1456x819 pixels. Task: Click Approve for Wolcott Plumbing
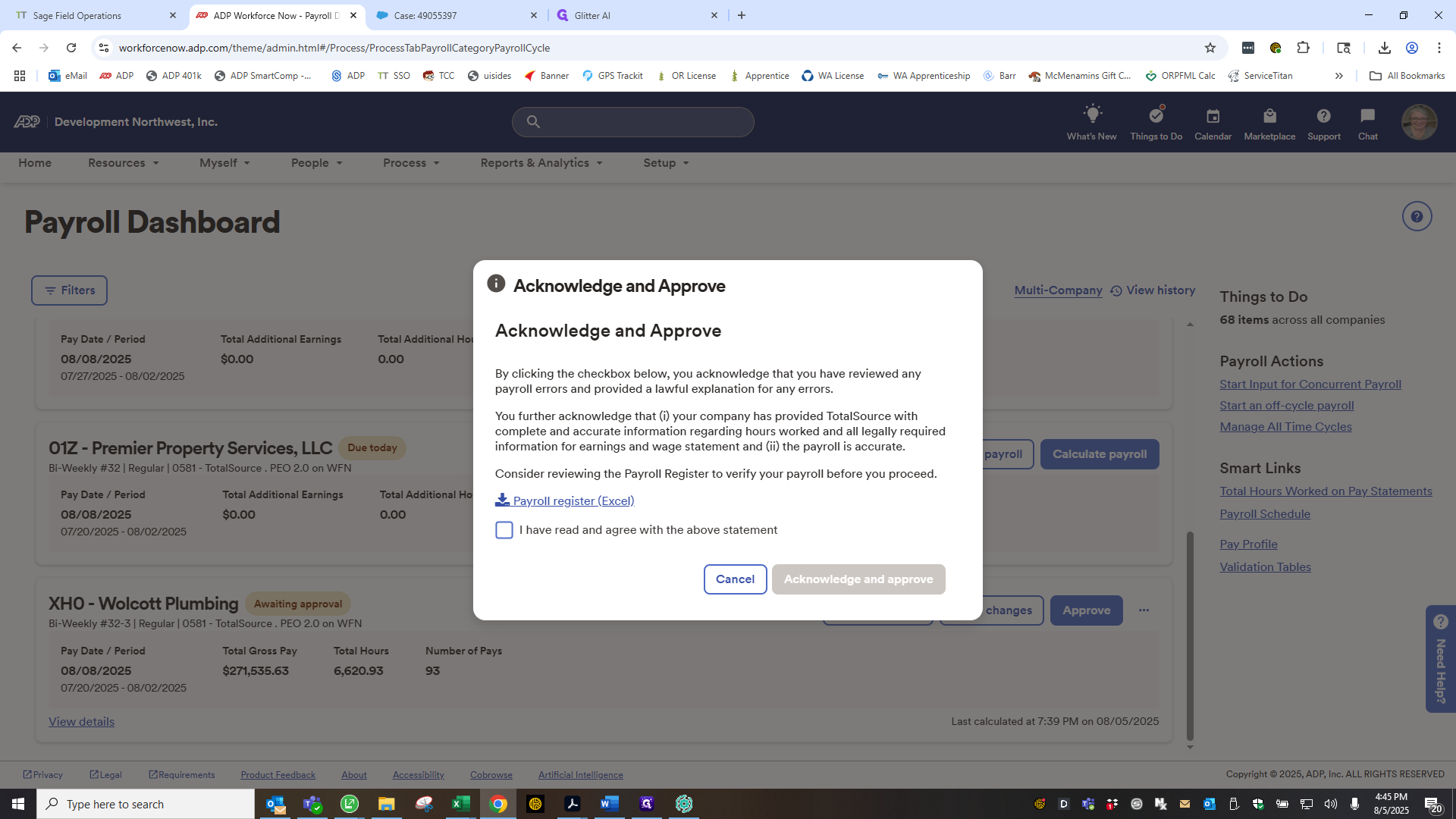[x=1086, y=610]
